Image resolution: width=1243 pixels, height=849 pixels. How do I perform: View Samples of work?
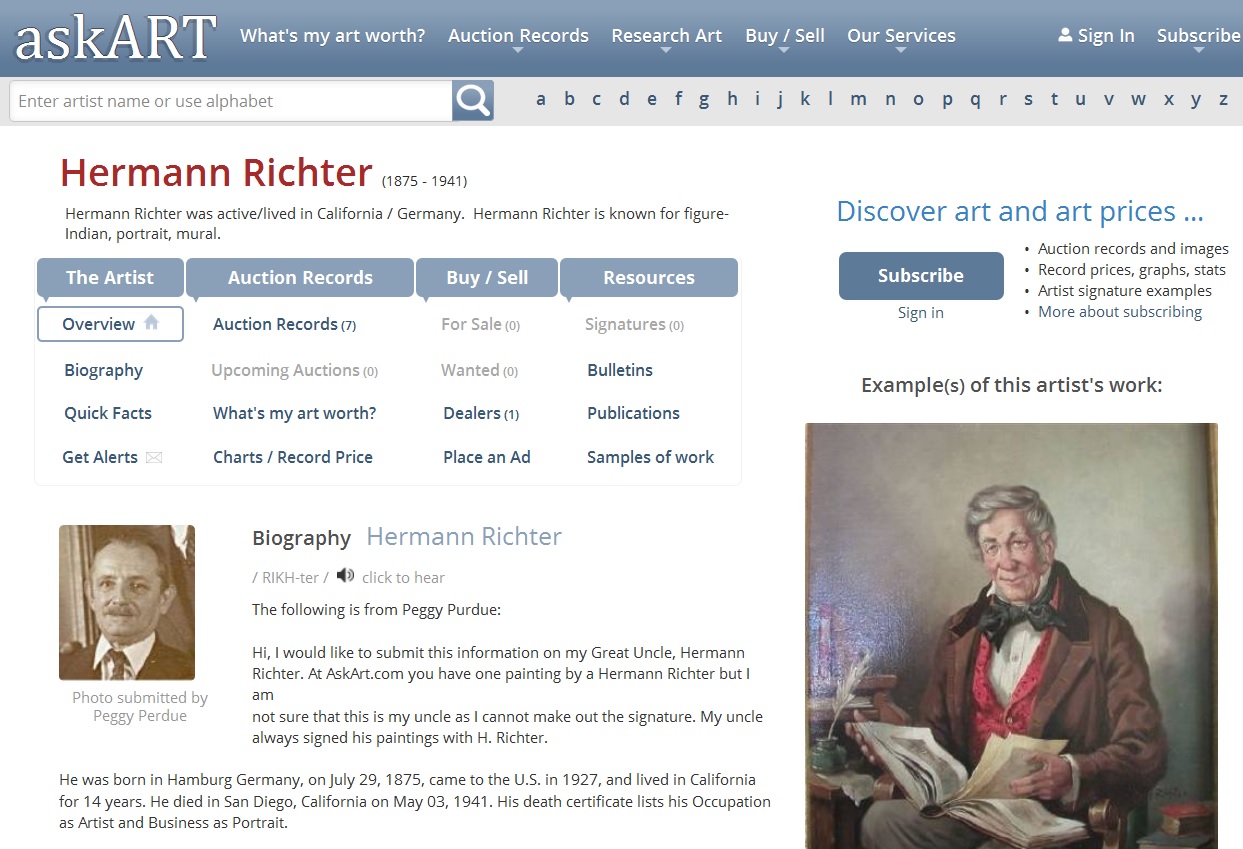(650, 457)
